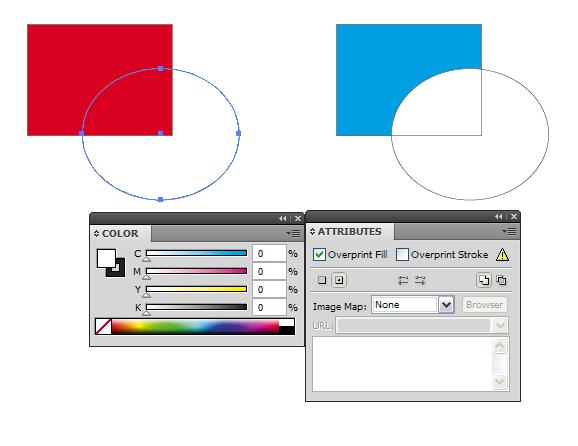The height and width of the screenshot is (446, 578).
Task: Select the Non-Zero Winding Fill Rule icon
Action: tap(484, 280)
